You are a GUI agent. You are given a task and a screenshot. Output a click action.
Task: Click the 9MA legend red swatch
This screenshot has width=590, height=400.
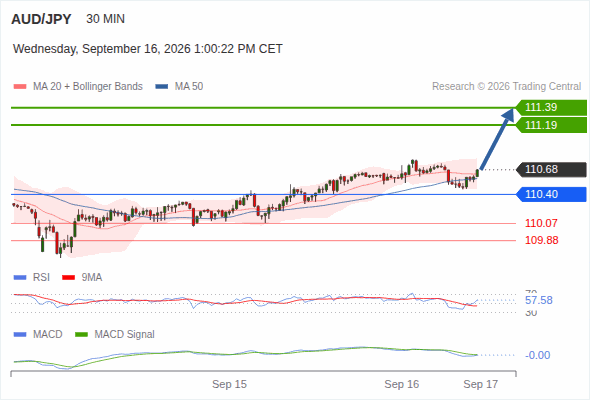point(68,278)
